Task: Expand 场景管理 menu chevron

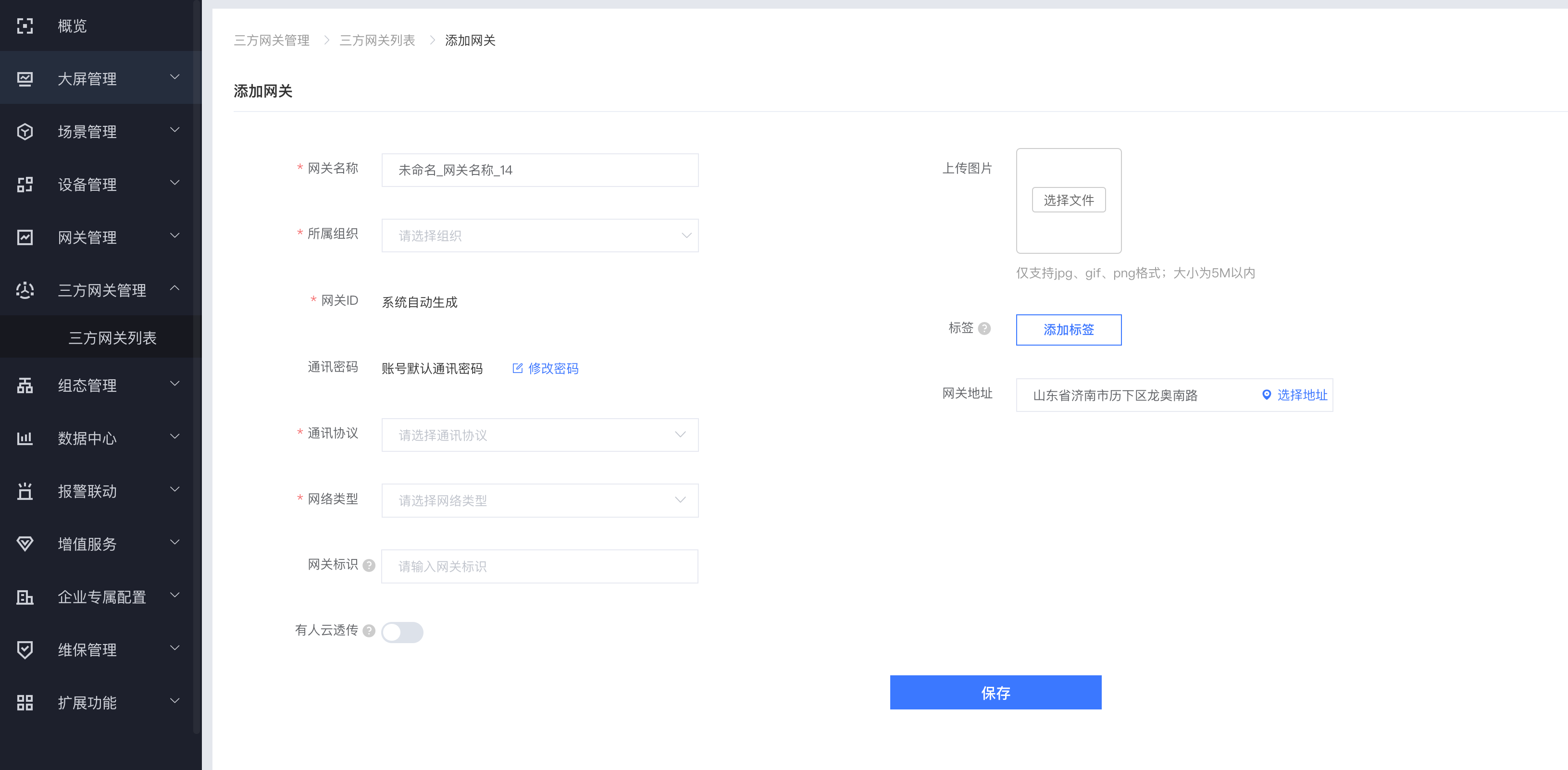Action: point(174,130)
